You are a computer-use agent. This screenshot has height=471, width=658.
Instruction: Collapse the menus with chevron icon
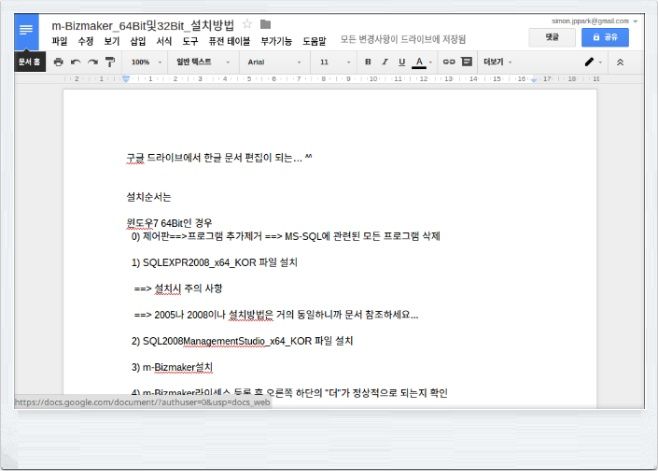(619, 62)
